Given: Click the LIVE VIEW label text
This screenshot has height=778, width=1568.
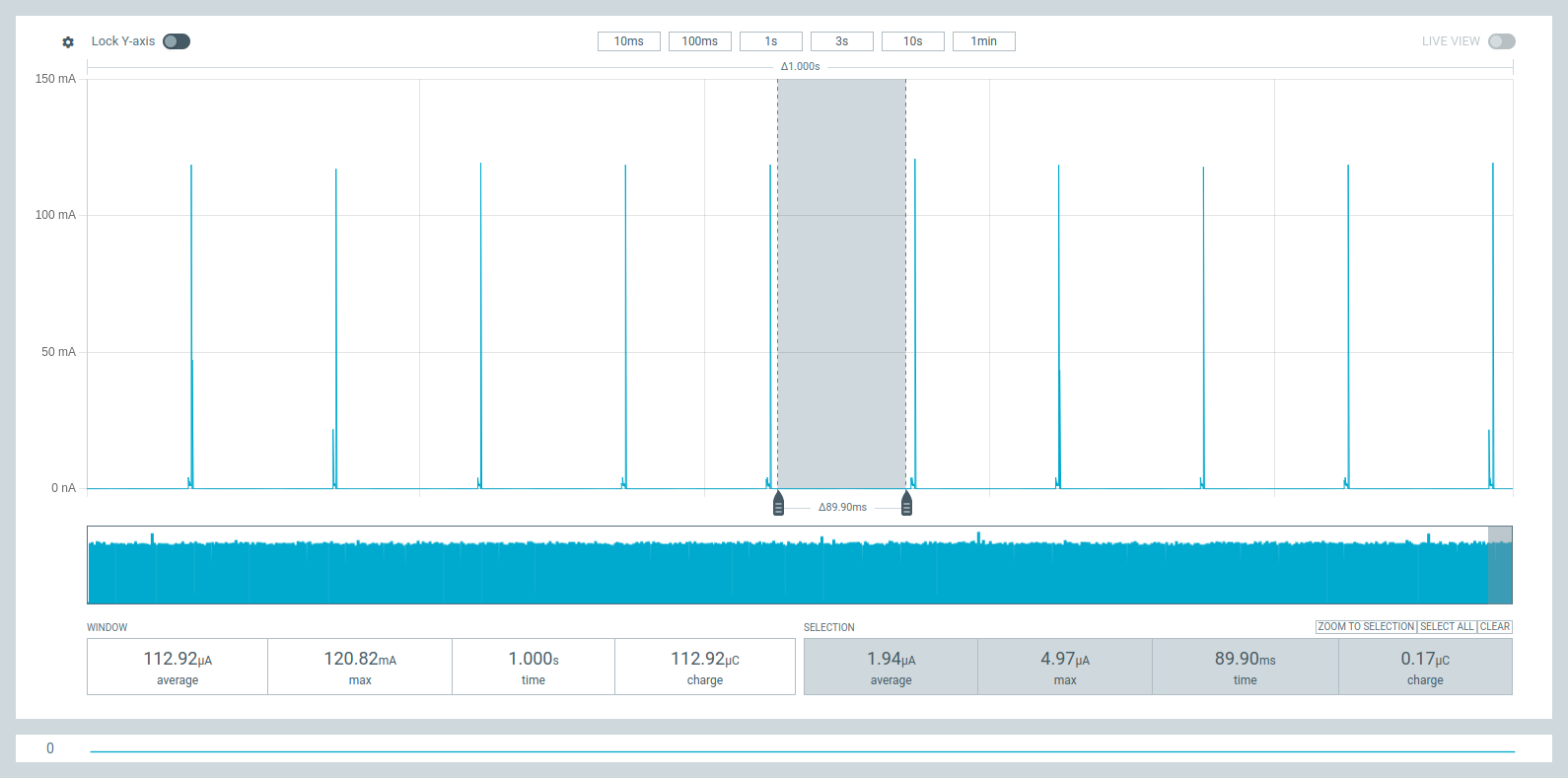Looking at the screenshot, I should tap(1451, 41).
